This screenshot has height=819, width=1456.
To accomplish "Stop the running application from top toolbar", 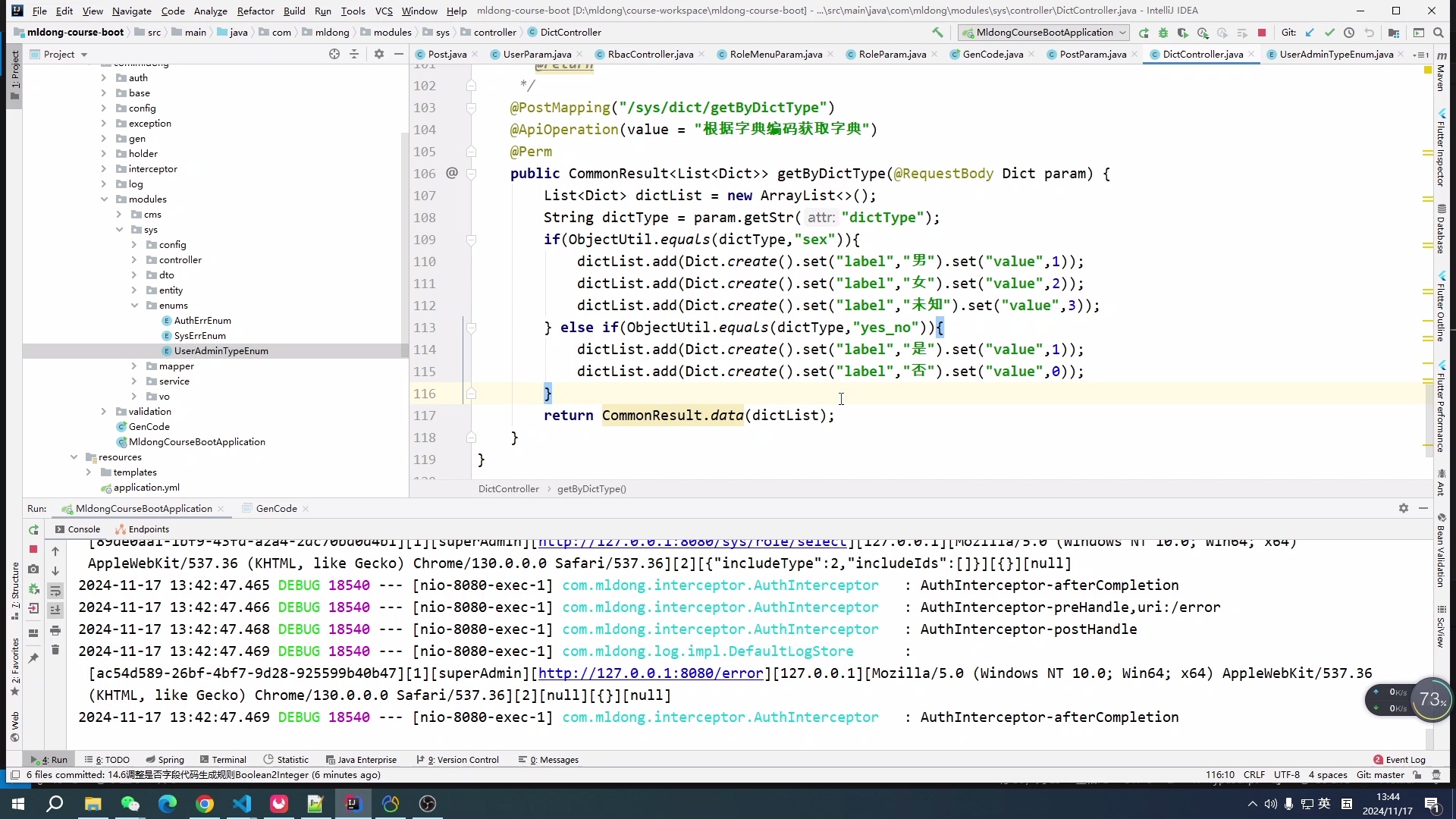I will [x=1262, y=33].
